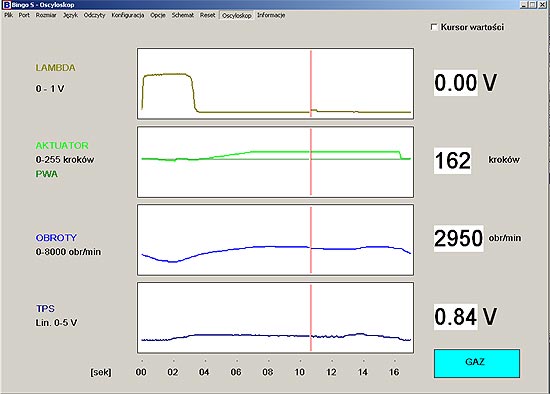
Task: Maximize the Bingo S window
Action: [x=532, y=5]
